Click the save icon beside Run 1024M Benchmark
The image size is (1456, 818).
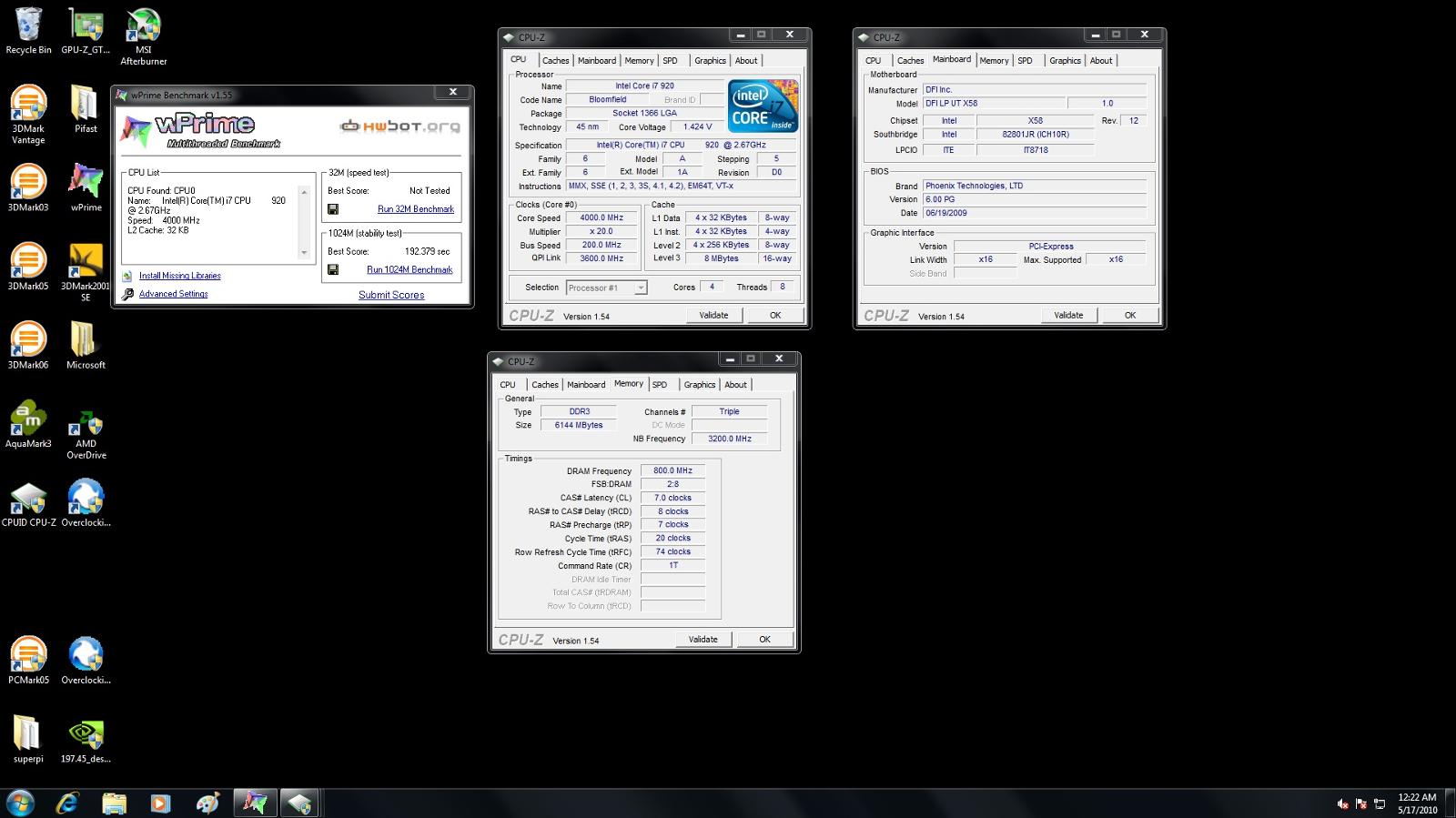pyautogui.click(x=333, y=270)
